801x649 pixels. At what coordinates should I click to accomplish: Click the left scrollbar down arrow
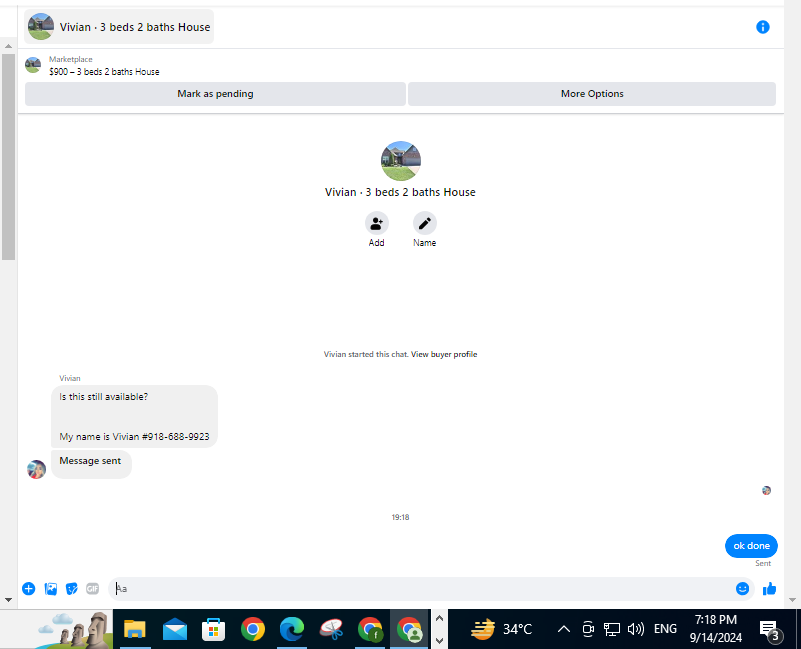coord(8,600)
